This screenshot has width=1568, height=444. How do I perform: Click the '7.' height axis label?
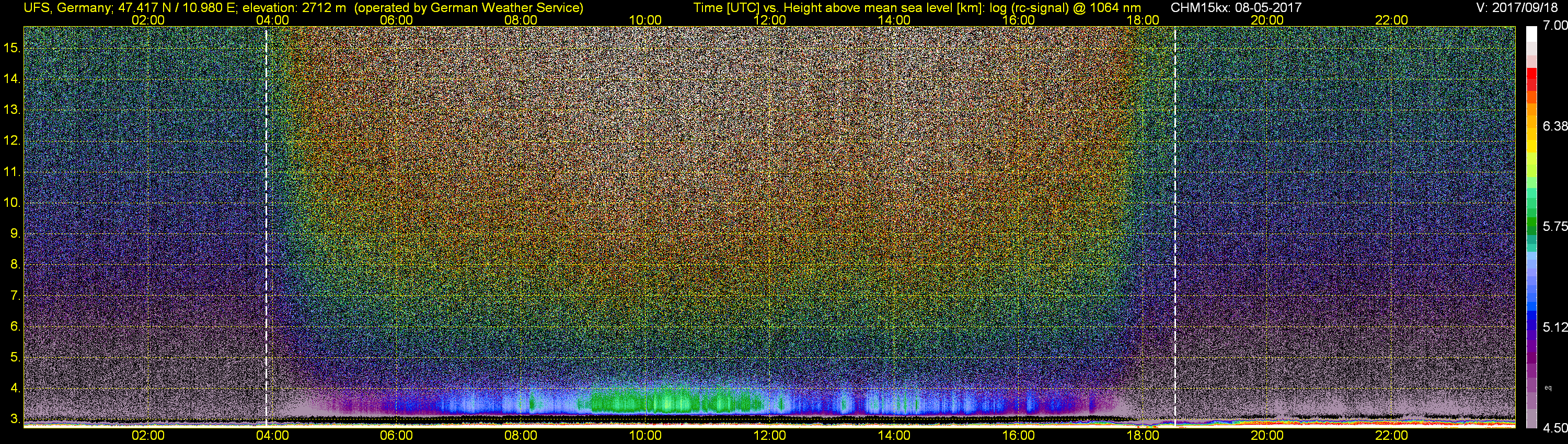click(x=15, y=296)
